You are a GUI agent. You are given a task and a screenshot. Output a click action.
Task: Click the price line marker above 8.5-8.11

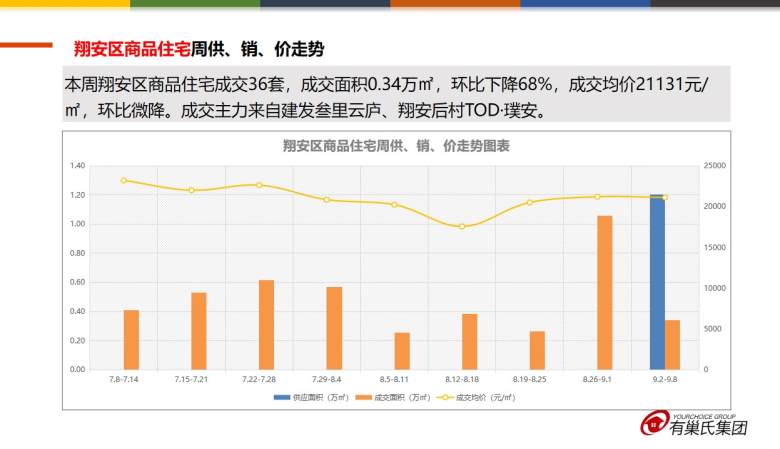394,205
